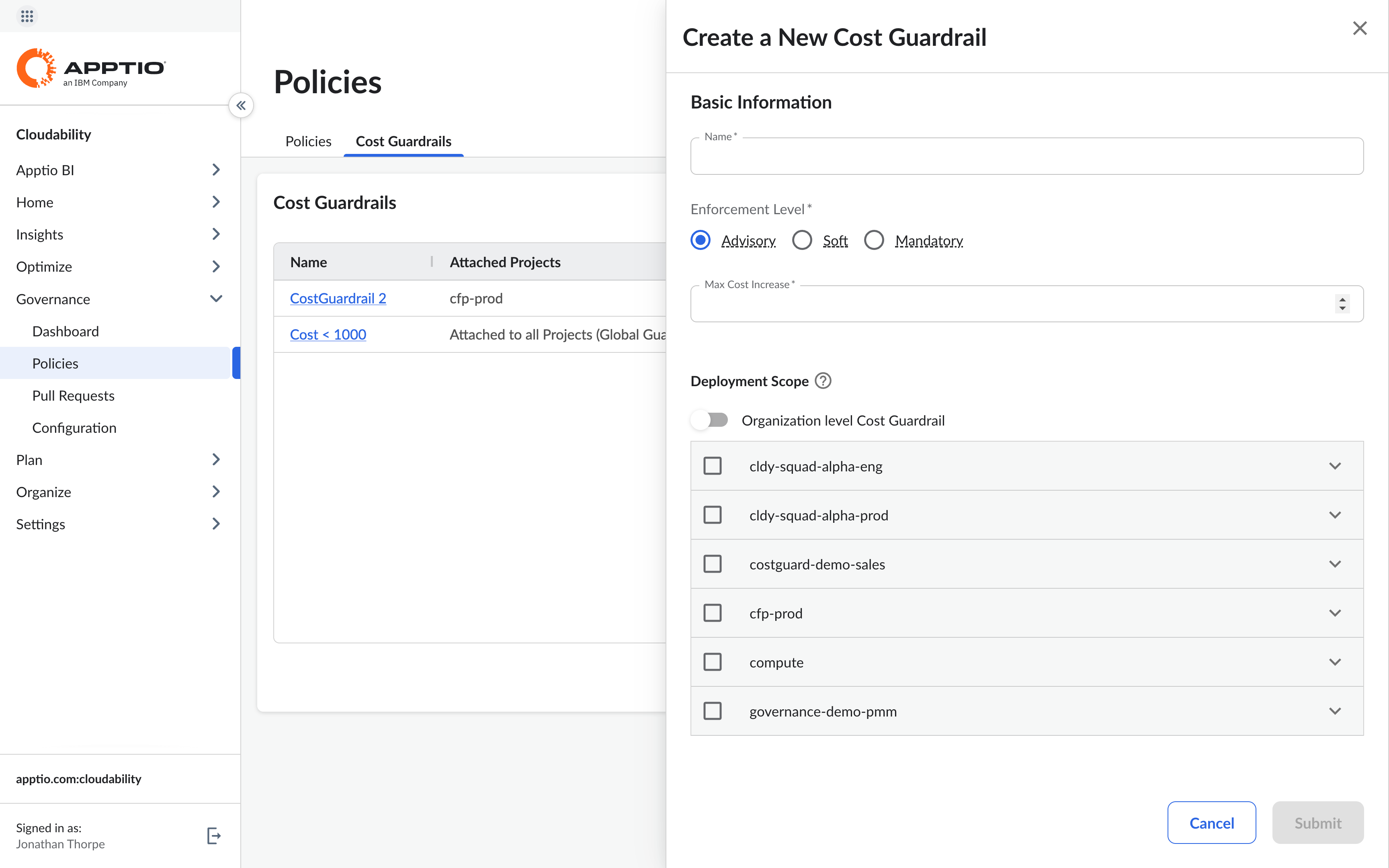Click the Max Cost Increase stepper arrows
Image resolution: width=1389 pixels, height=868 pixels.
1342,304
